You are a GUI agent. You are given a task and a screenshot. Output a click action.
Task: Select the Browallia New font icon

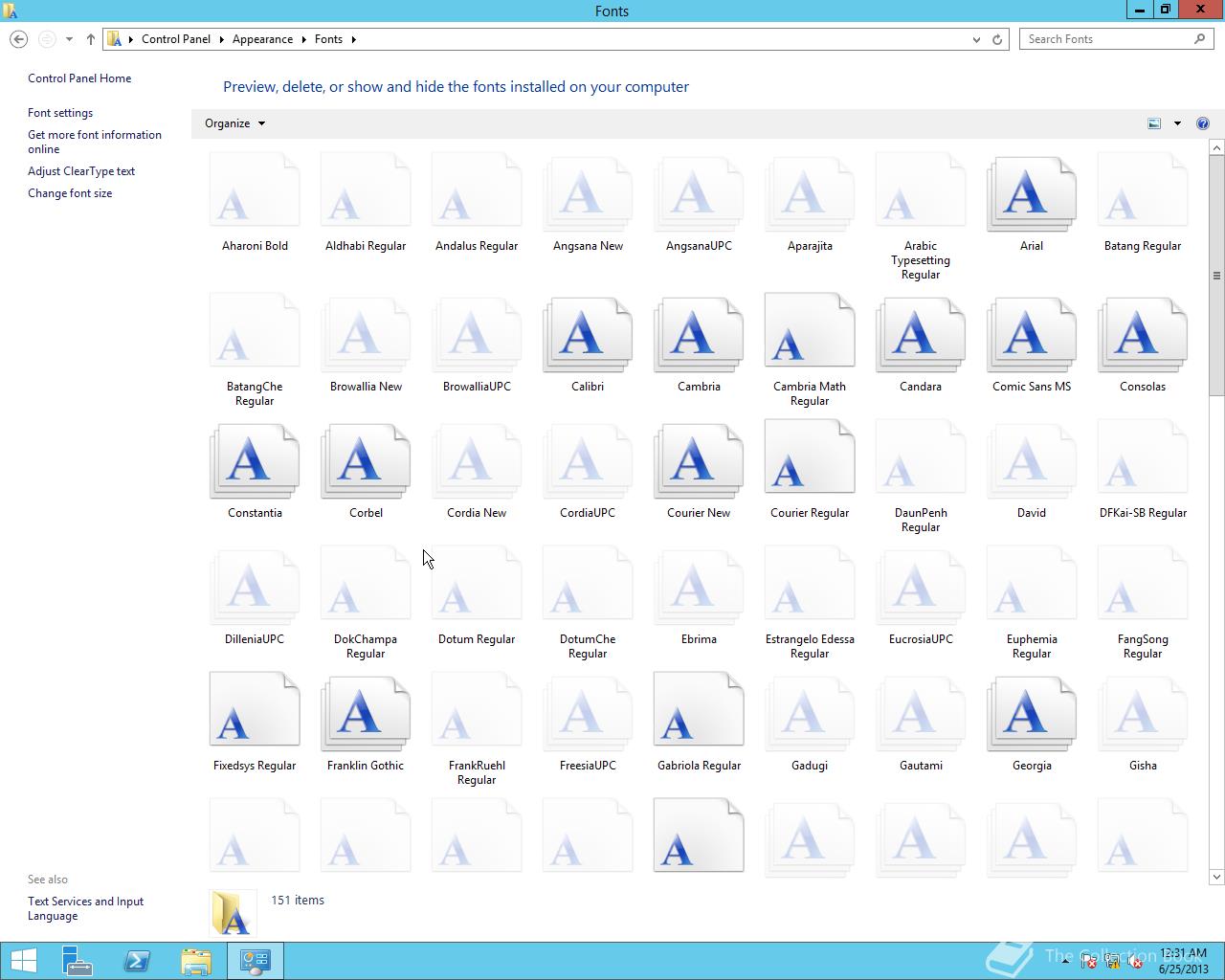pos(366,336)
